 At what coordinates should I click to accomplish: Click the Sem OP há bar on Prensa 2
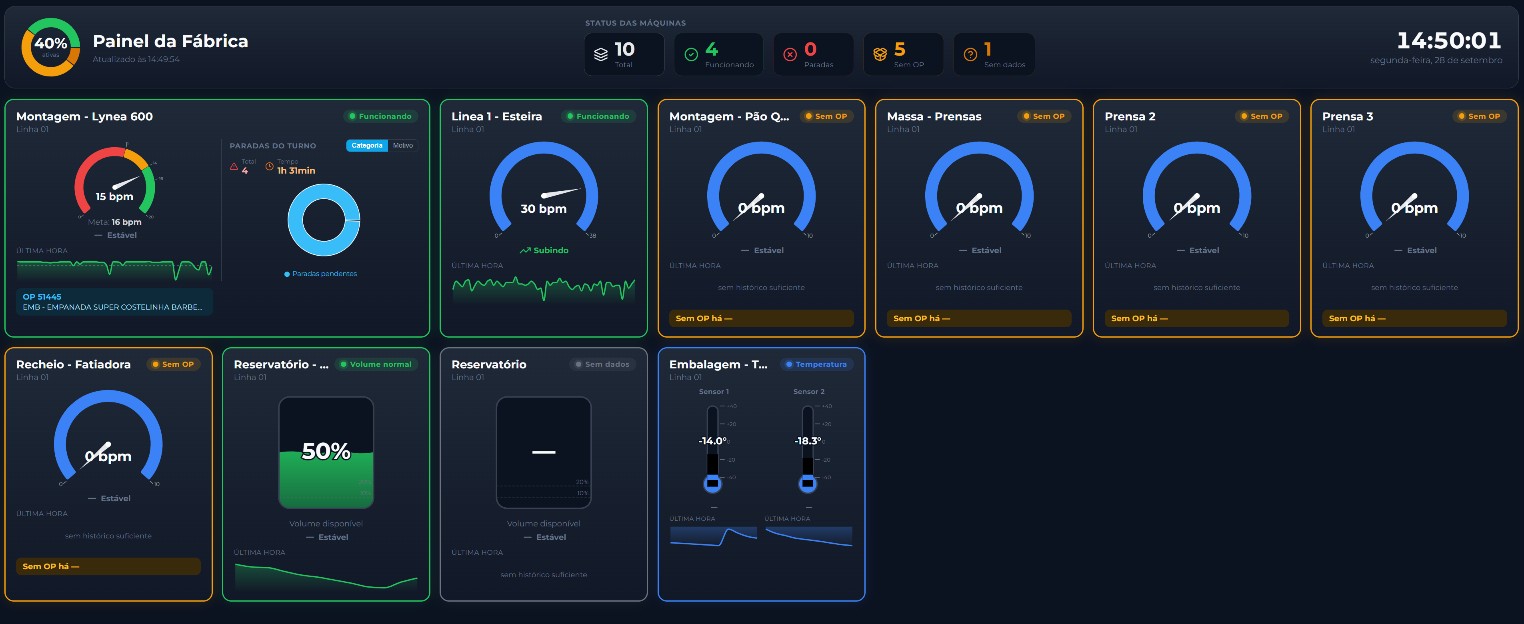[x=1197, y=319]
